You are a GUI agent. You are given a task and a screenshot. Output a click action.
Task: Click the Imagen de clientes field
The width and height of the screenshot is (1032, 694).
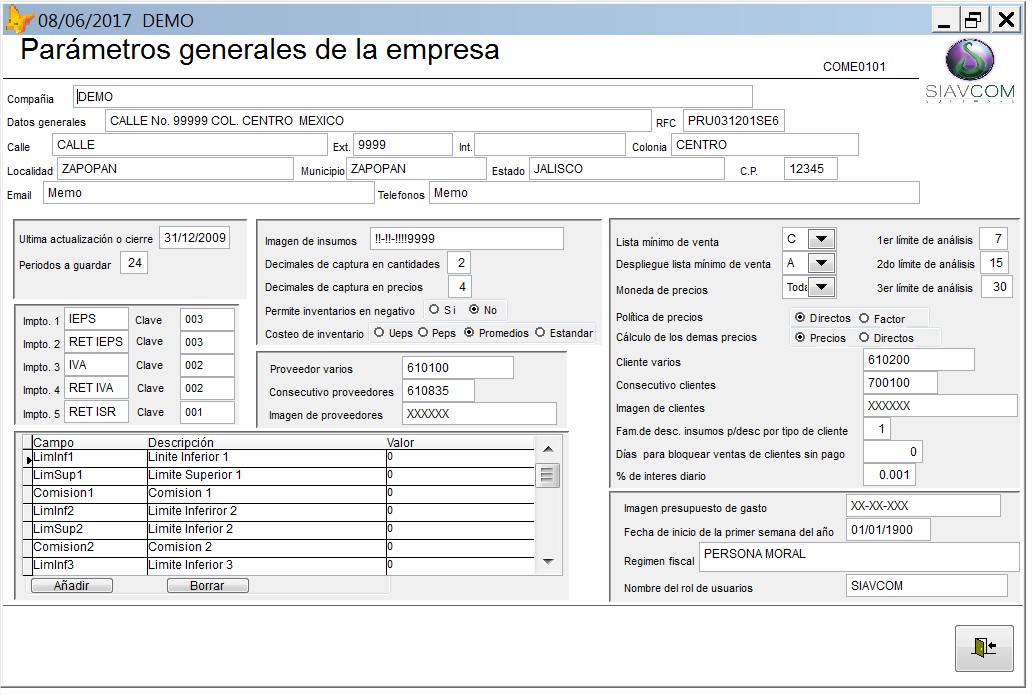click(941, 406)
